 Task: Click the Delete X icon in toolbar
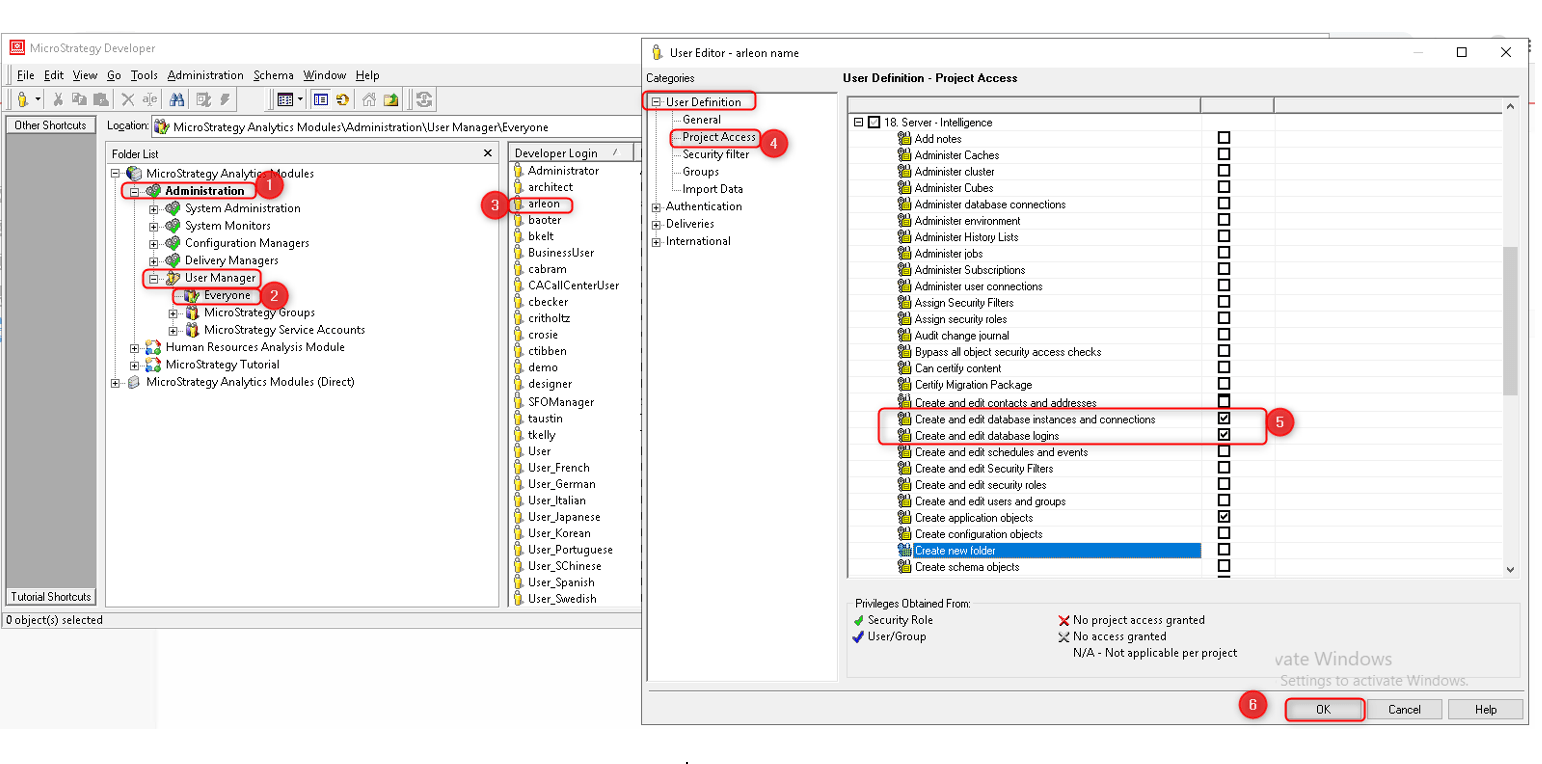pyautogui.click(x=128, y=99)
